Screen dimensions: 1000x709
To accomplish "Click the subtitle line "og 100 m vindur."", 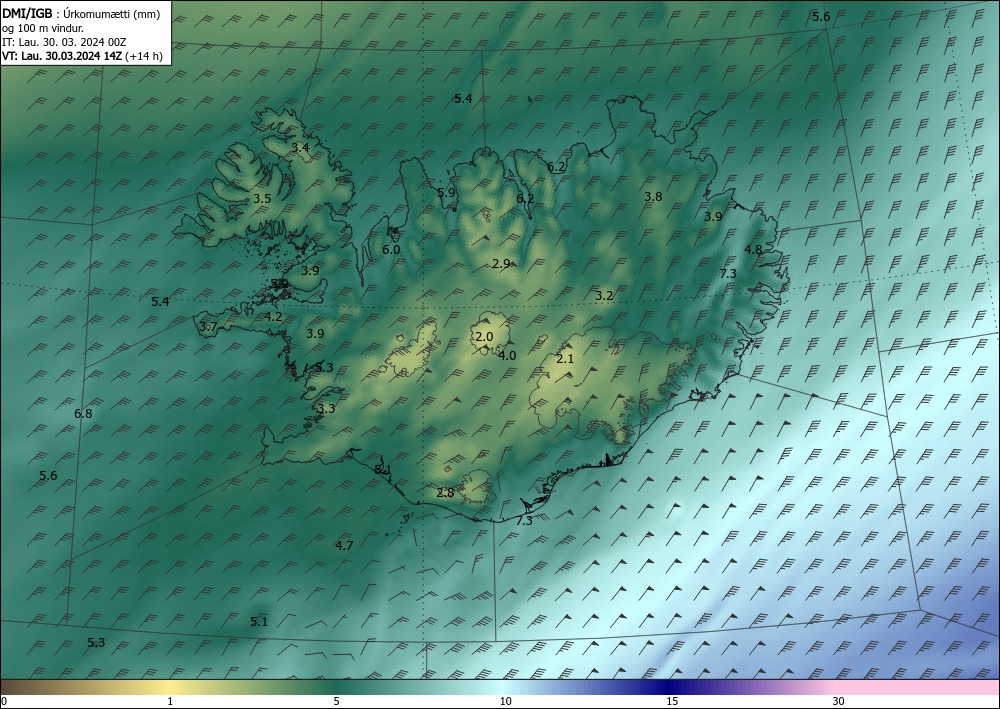I will pos(43,28).
